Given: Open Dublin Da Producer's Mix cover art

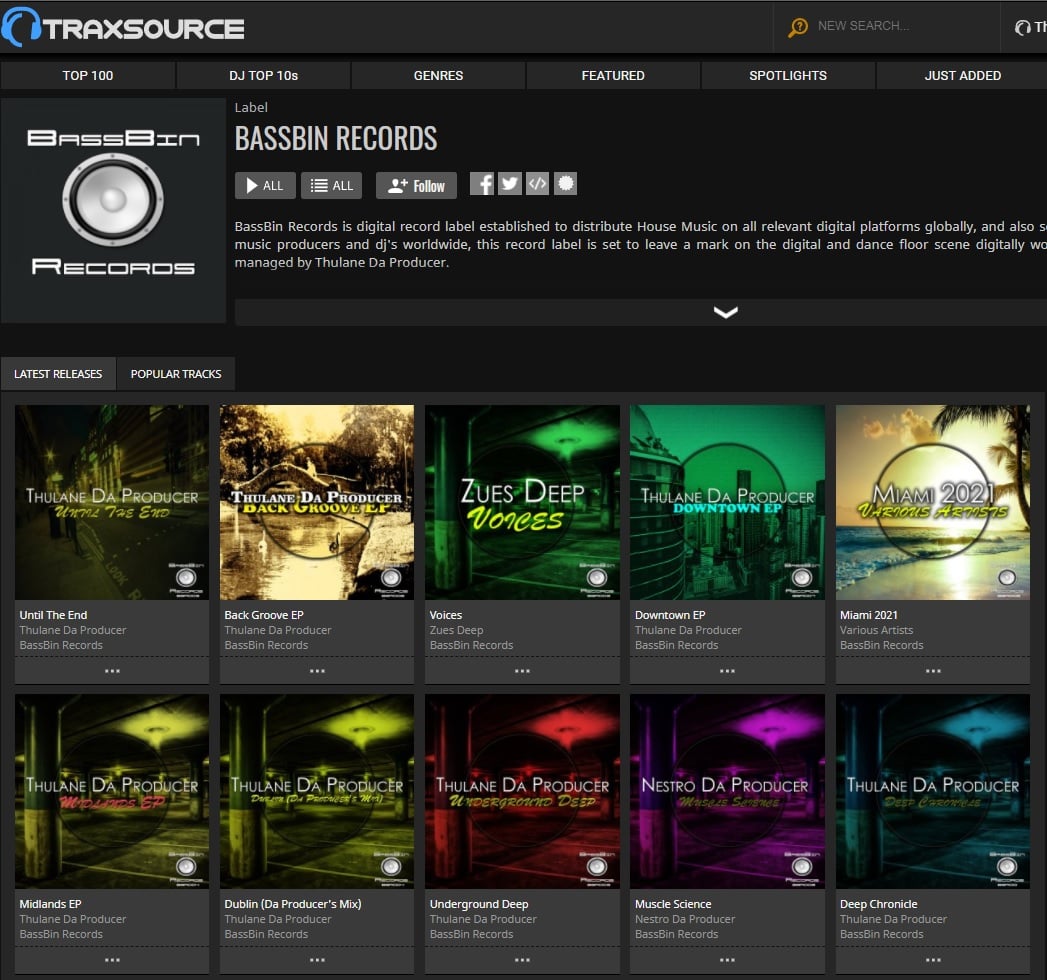Looking at the screenshot, I should (317, 792).
